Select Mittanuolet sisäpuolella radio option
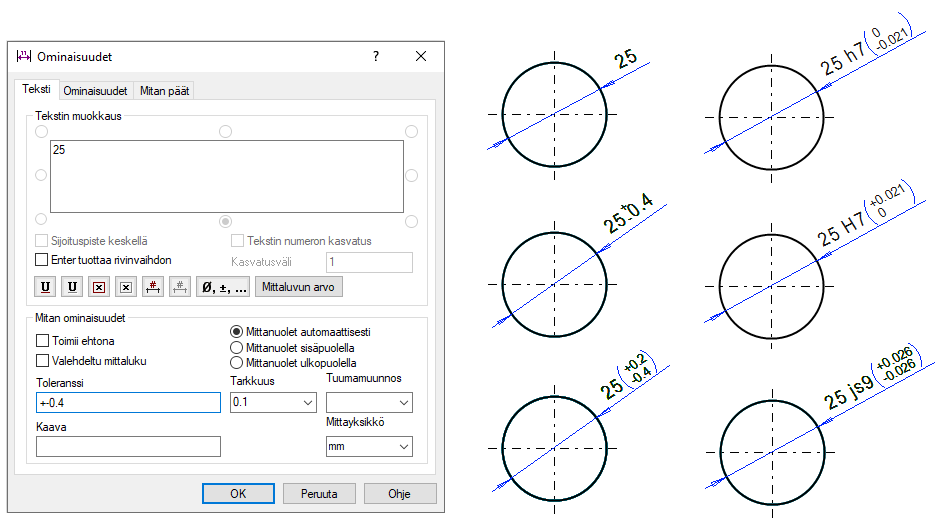The image size is (946, 520). click(237, 347)
